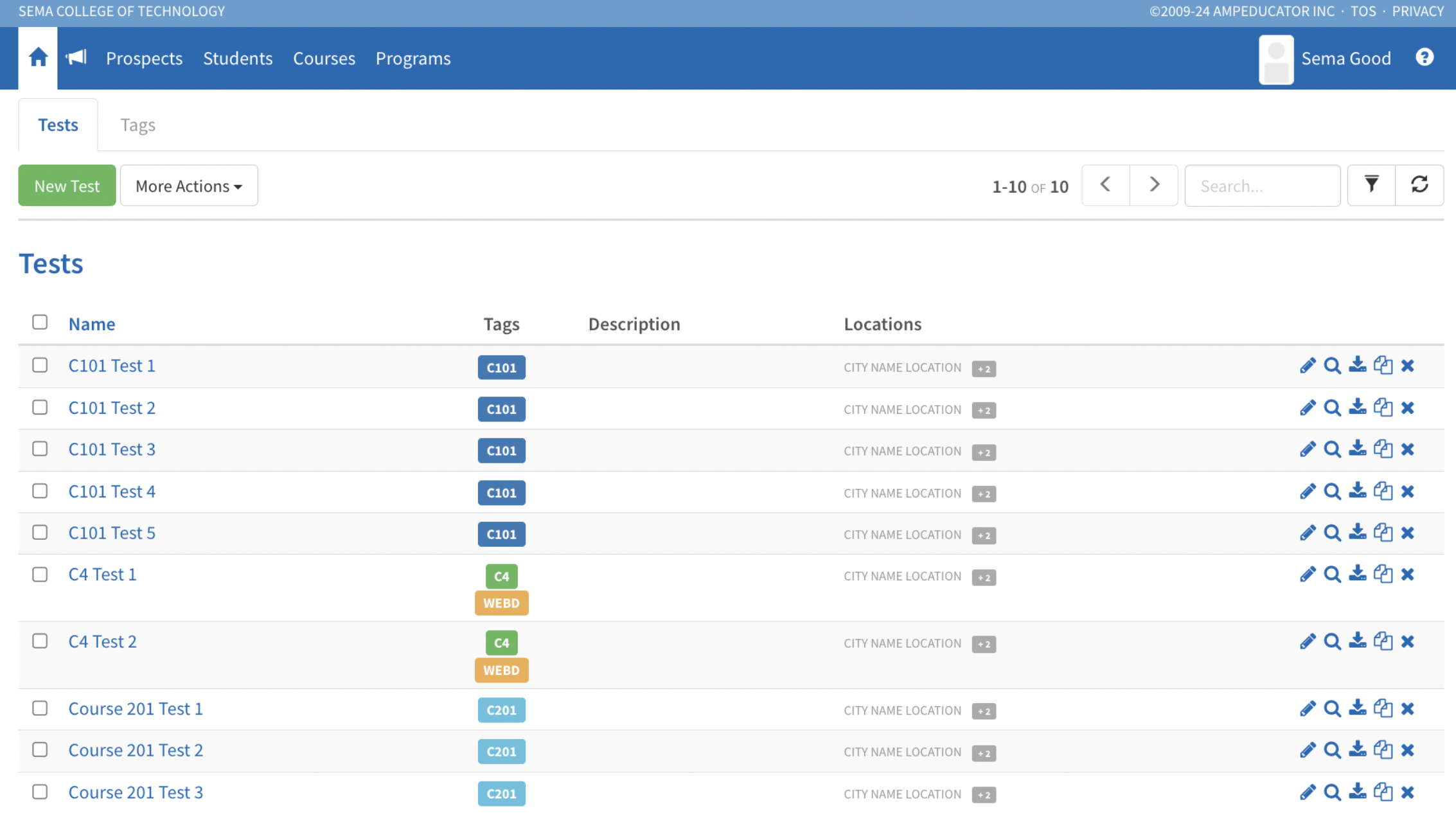Click the home icon in navbar

pos(38,58)
